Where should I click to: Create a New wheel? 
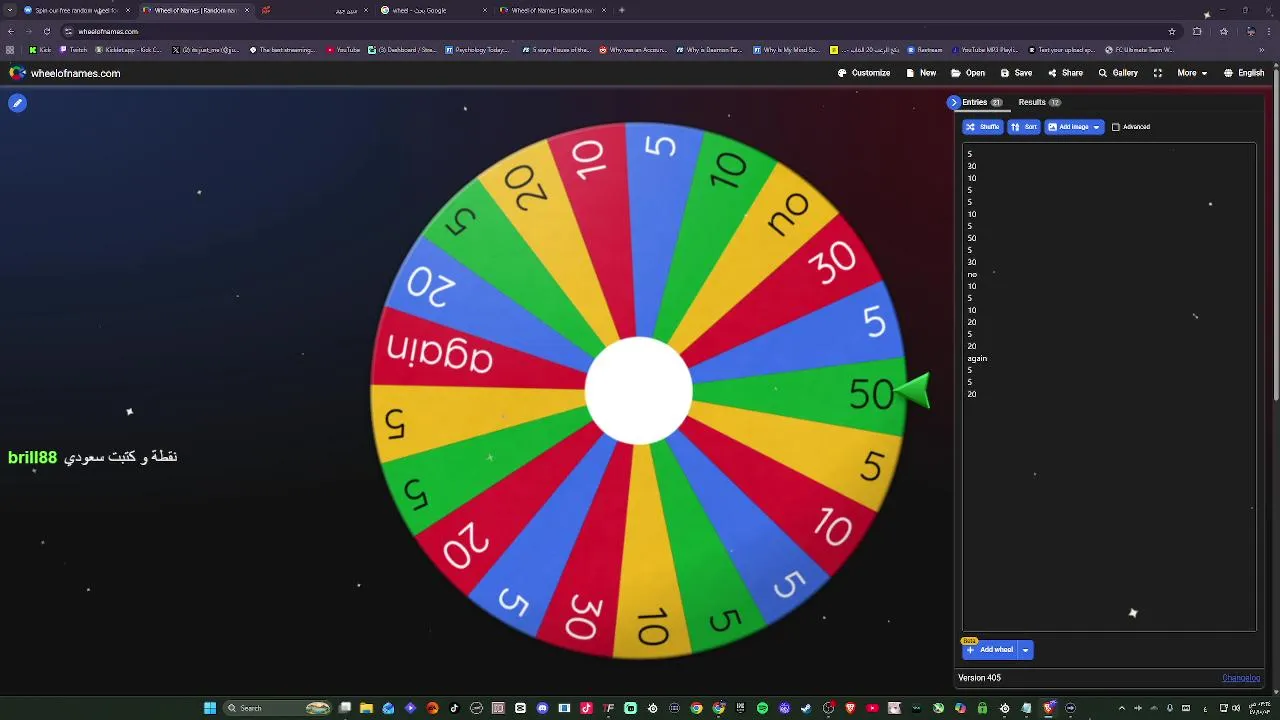coord(921,73)
